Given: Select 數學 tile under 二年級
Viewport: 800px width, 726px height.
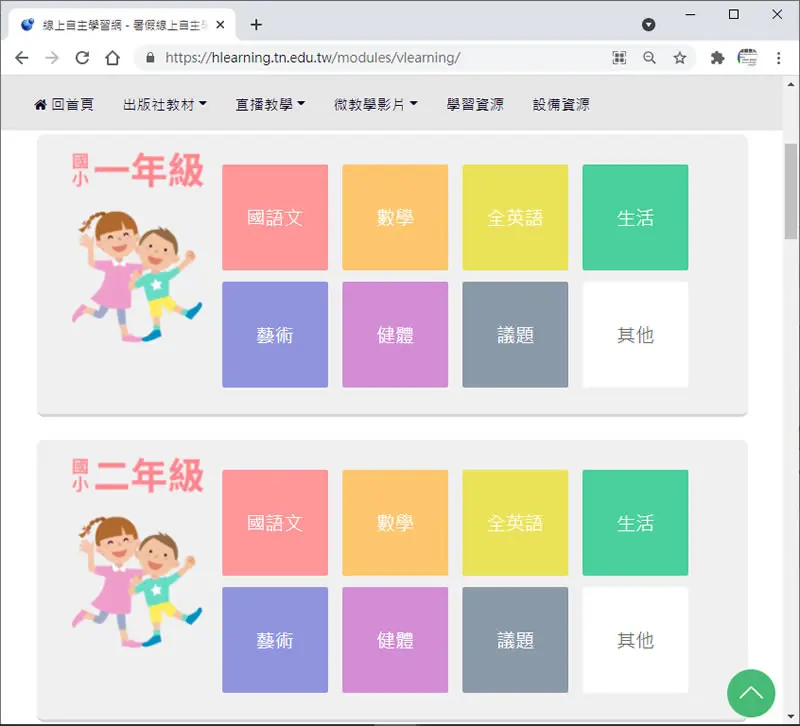Looking at the screenshot, I should (395, 522).
